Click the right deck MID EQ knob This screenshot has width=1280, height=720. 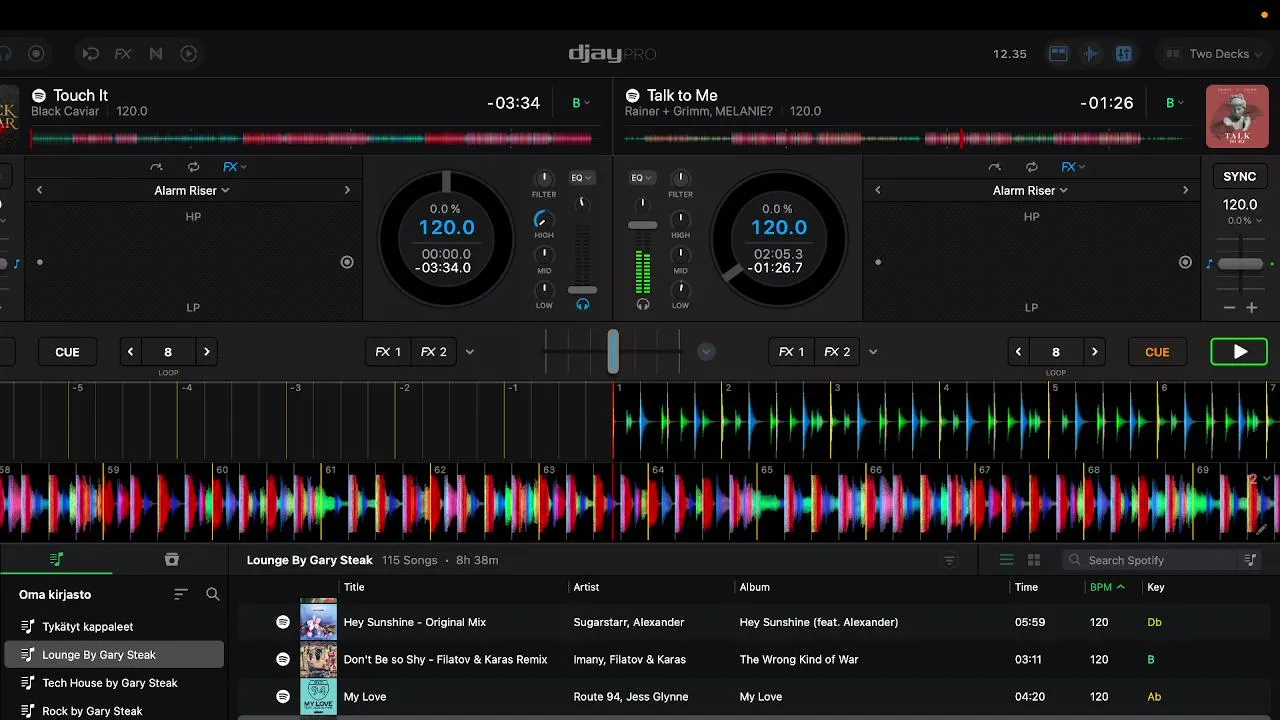pyautogui.click(x=680, y=255)
